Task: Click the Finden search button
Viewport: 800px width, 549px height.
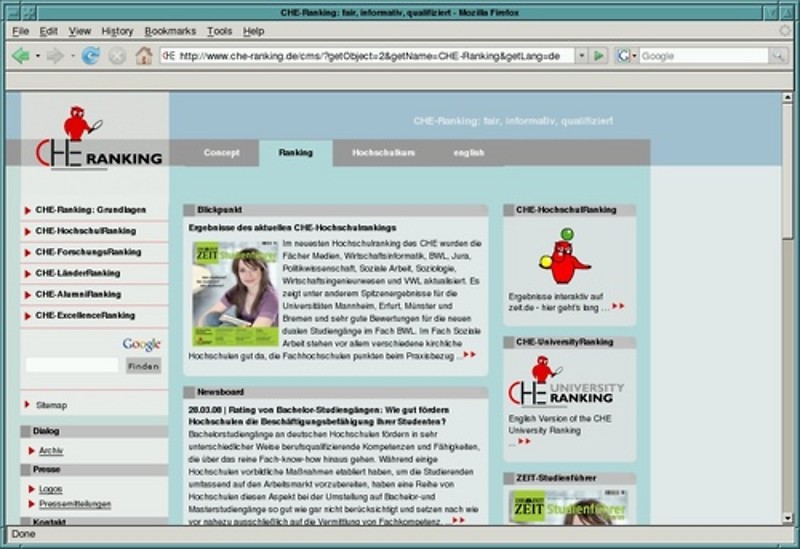Action: point(143,366)
